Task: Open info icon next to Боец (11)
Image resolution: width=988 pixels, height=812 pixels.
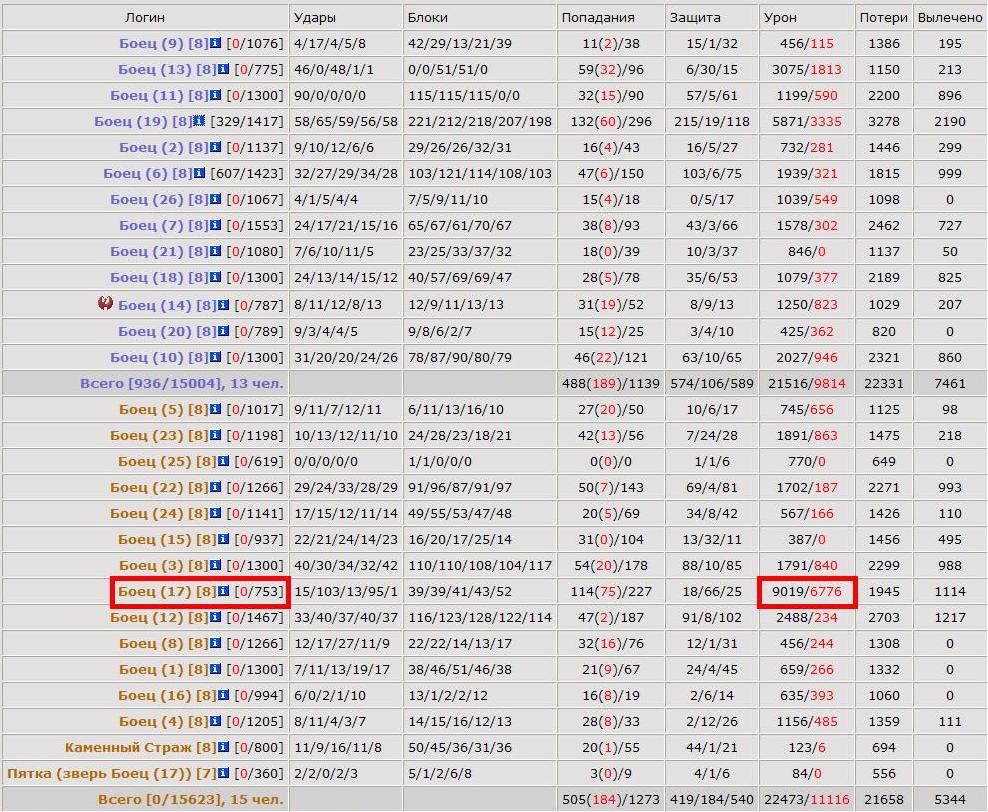Action: [x=215, y=94]
